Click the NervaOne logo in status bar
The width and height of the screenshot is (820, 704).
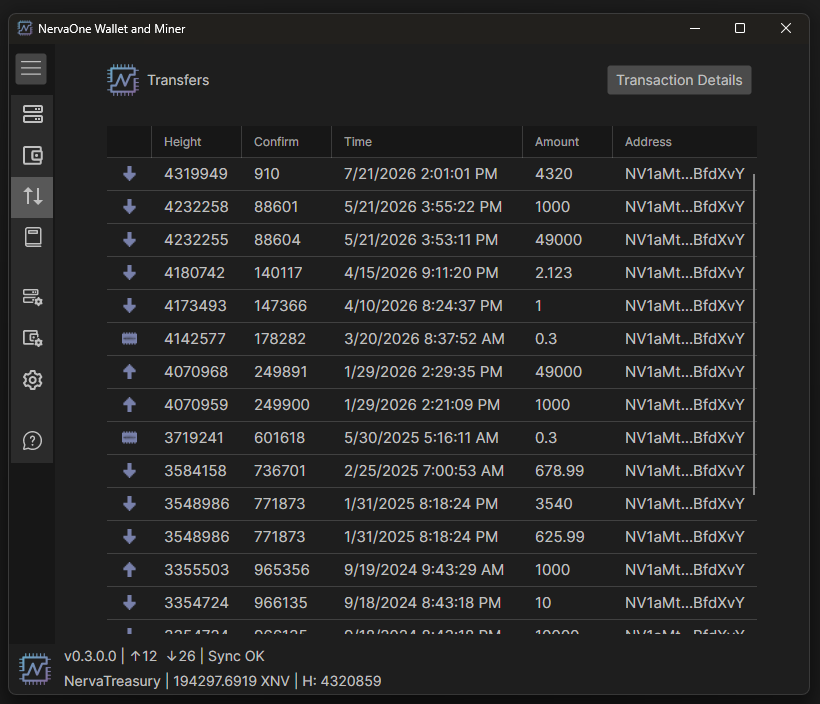click(35, 668)
